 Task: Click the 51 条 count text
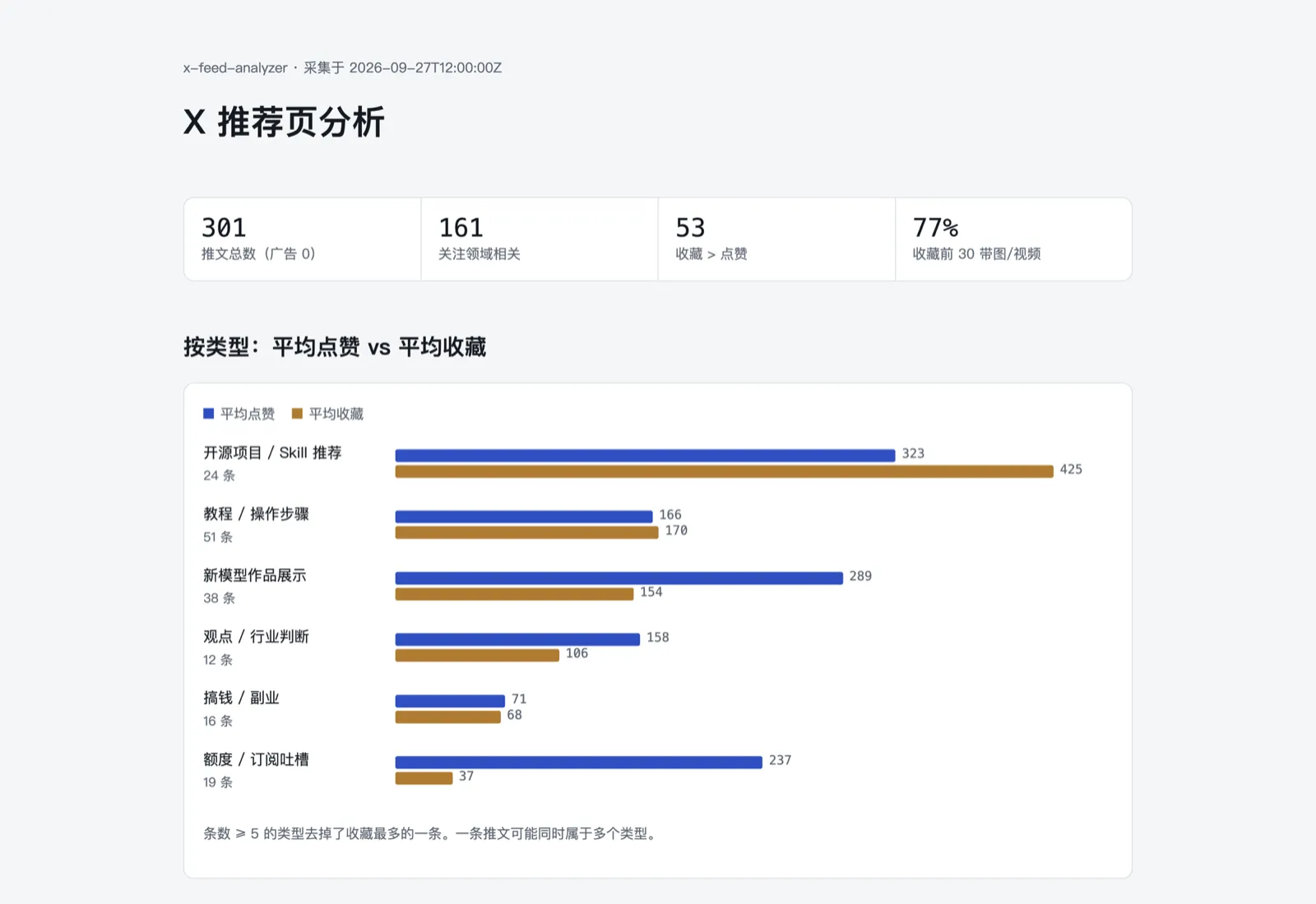point(218,537)
